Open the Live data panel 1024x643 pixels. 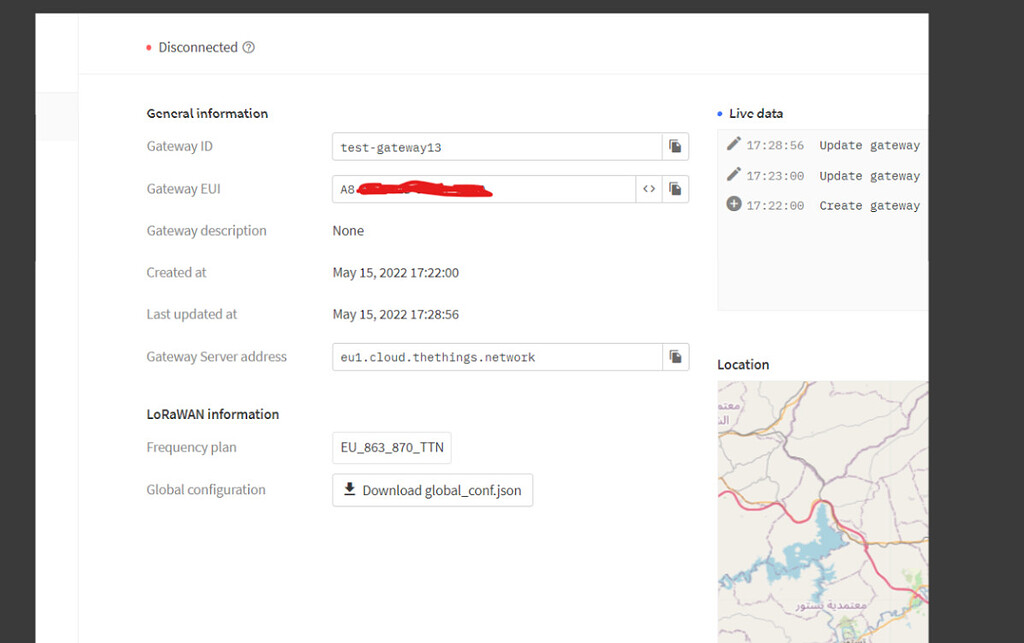click(x=756, y=113)
